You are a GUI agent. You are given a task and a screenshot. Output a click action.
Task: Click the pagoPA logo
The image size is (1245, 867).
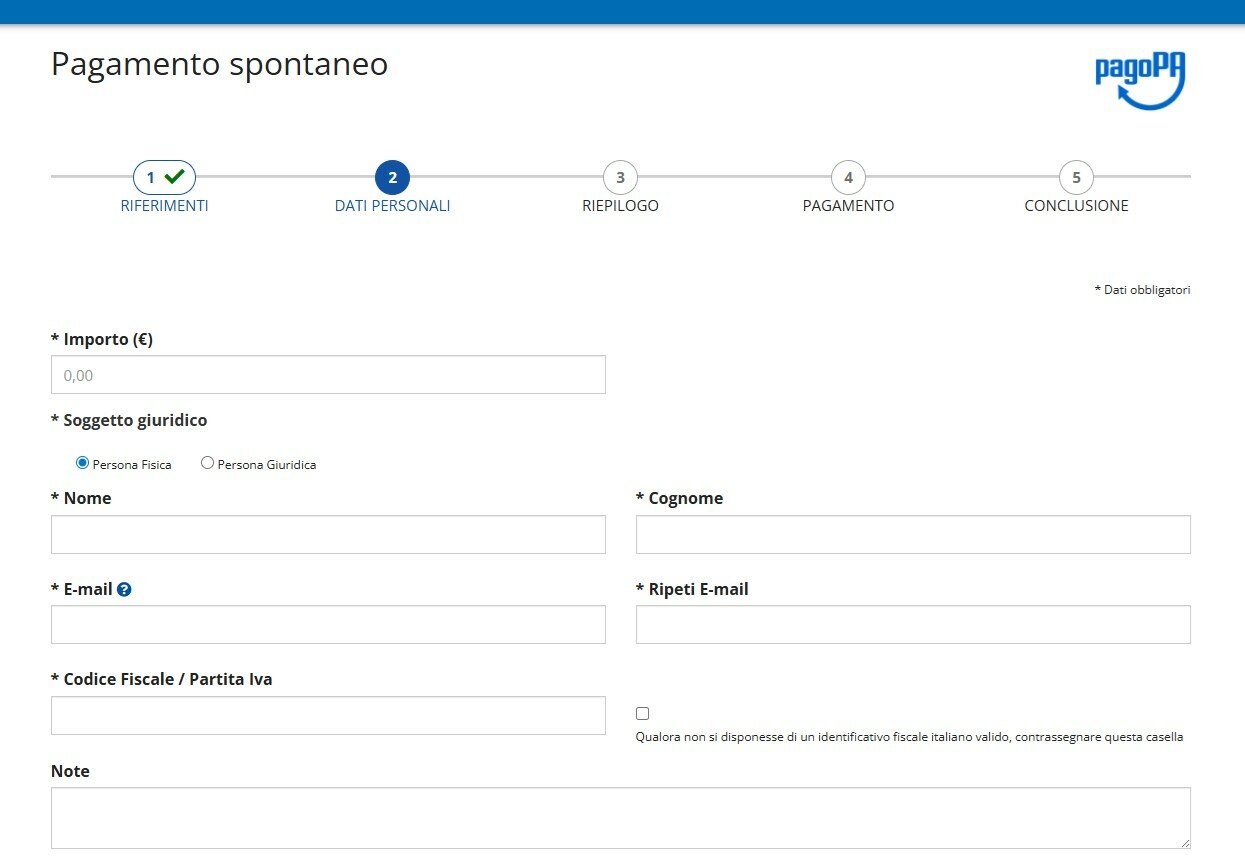pos(1140,81)
